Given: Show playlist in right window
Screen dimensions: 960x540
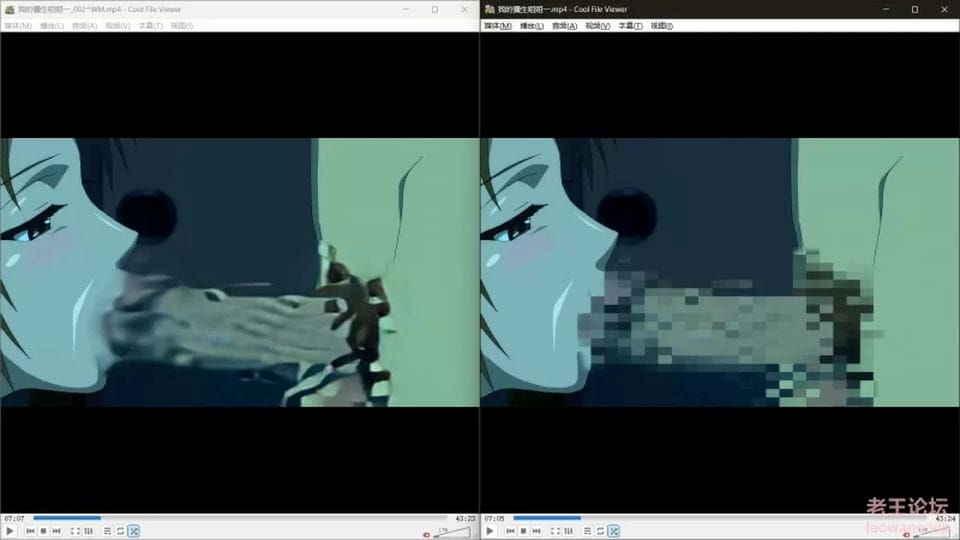Looking at the screenshot, I should point(587,531).
